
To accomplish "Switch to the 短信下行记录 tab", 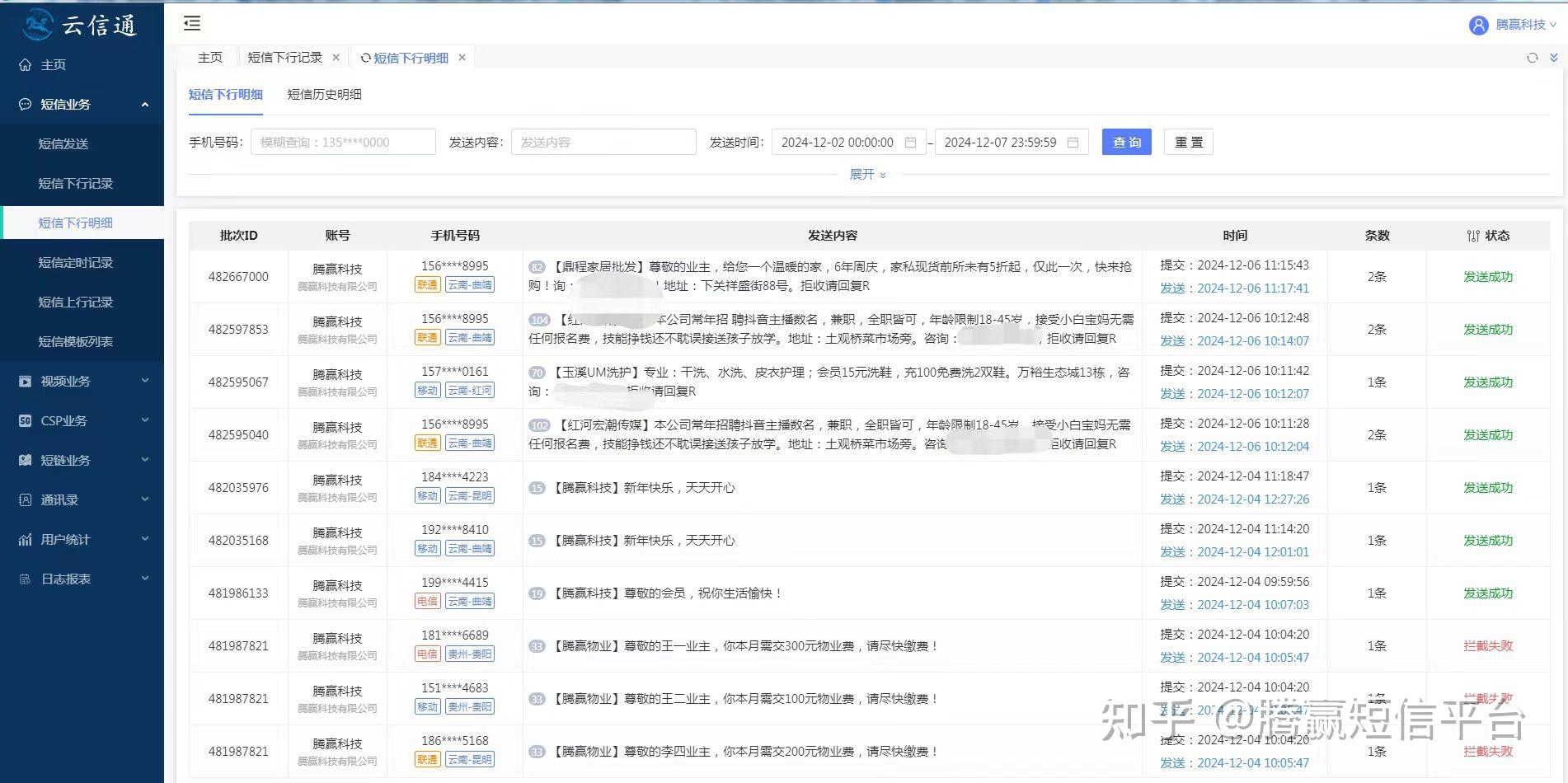I will point(285,58).
